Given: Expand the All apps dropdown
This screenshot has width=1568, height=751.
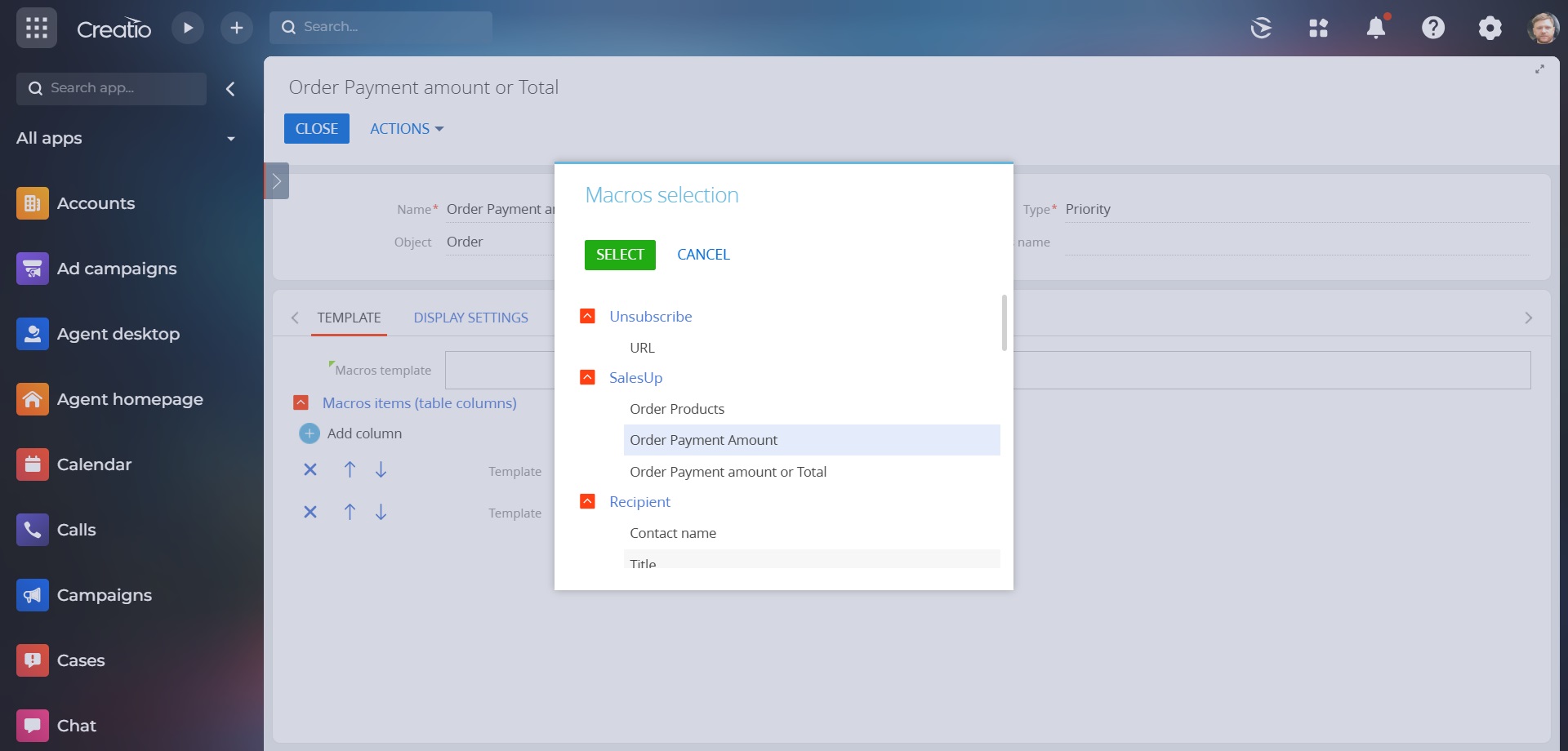Looking at the screenshot, I should [x=231, y=139].
